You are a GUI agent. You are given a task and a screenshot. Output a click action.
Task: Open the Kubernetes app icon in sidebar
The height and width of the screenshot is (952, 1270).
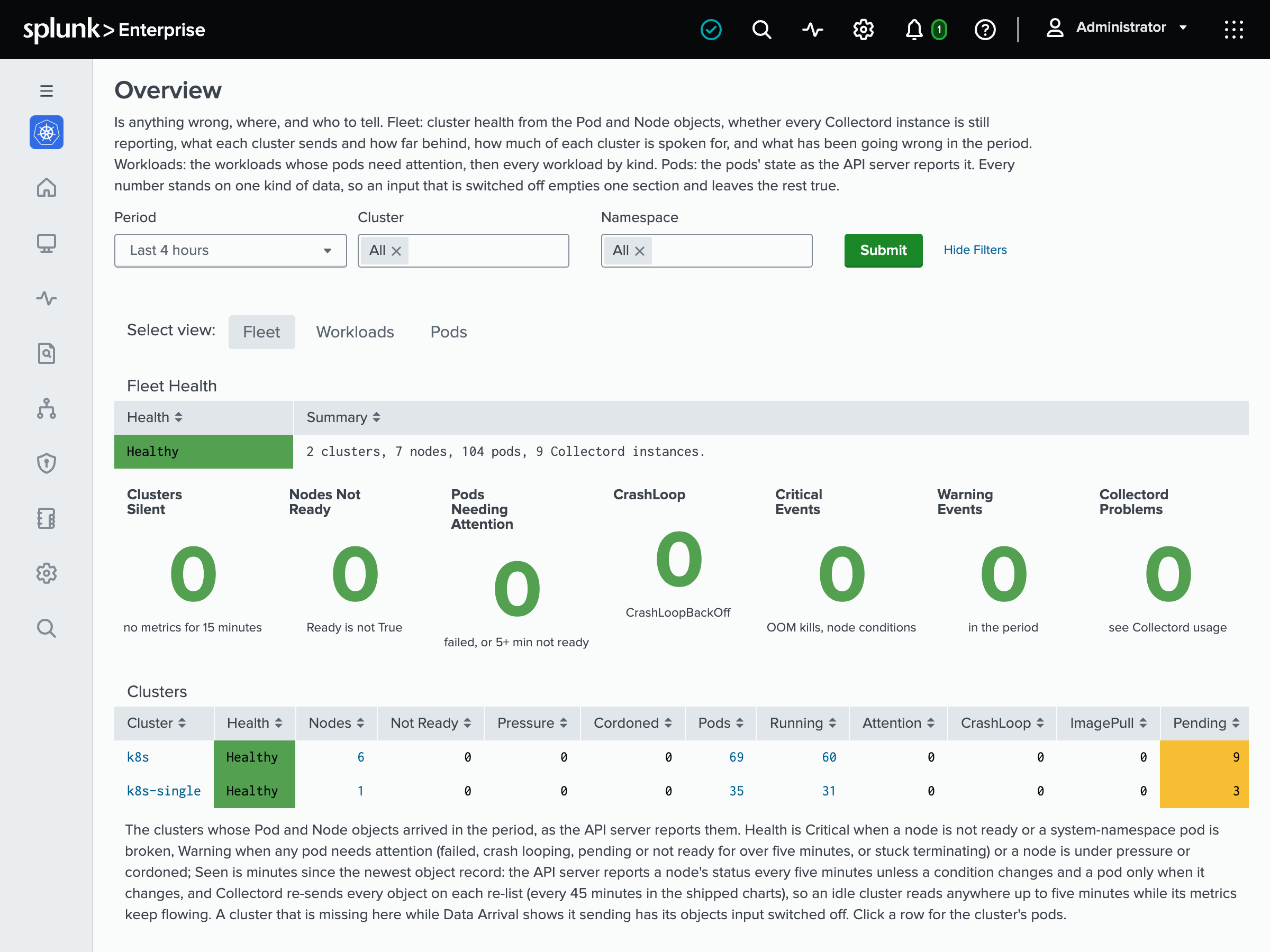47,133
